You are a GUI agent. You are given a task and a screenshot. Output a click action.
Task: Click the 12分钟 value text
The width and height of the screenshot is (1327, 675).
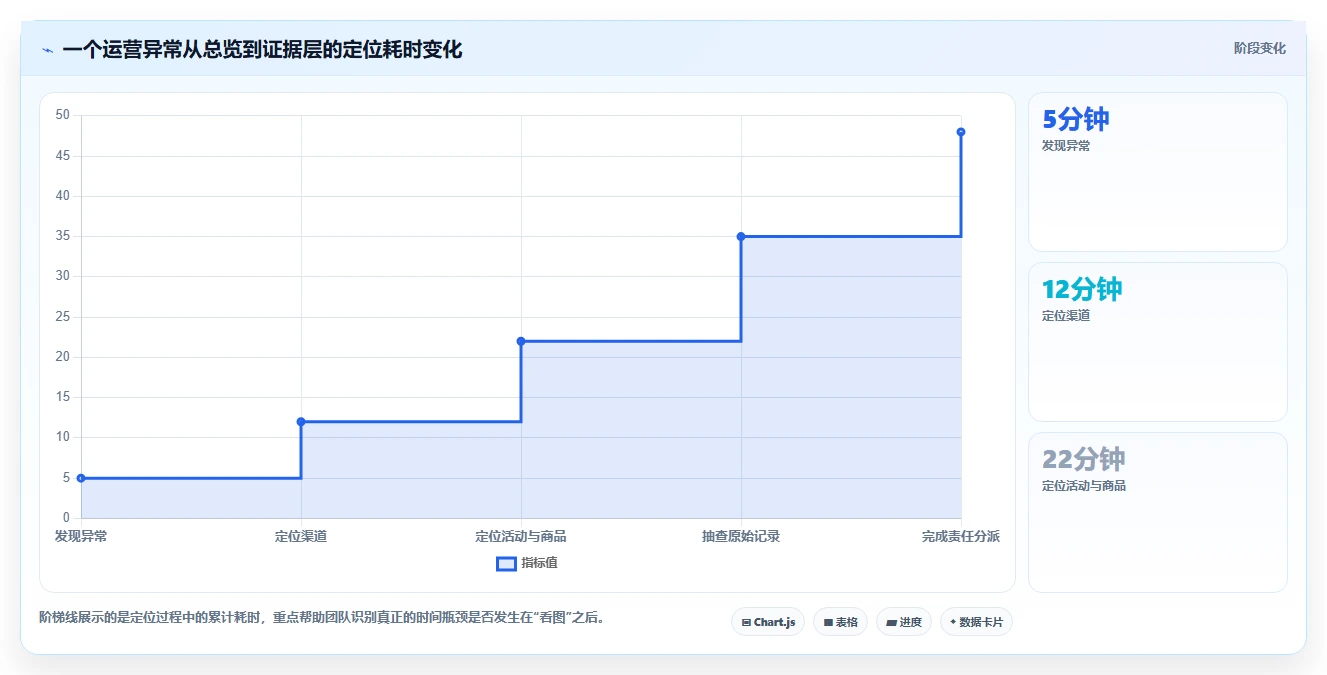(x=1082, y=289)
